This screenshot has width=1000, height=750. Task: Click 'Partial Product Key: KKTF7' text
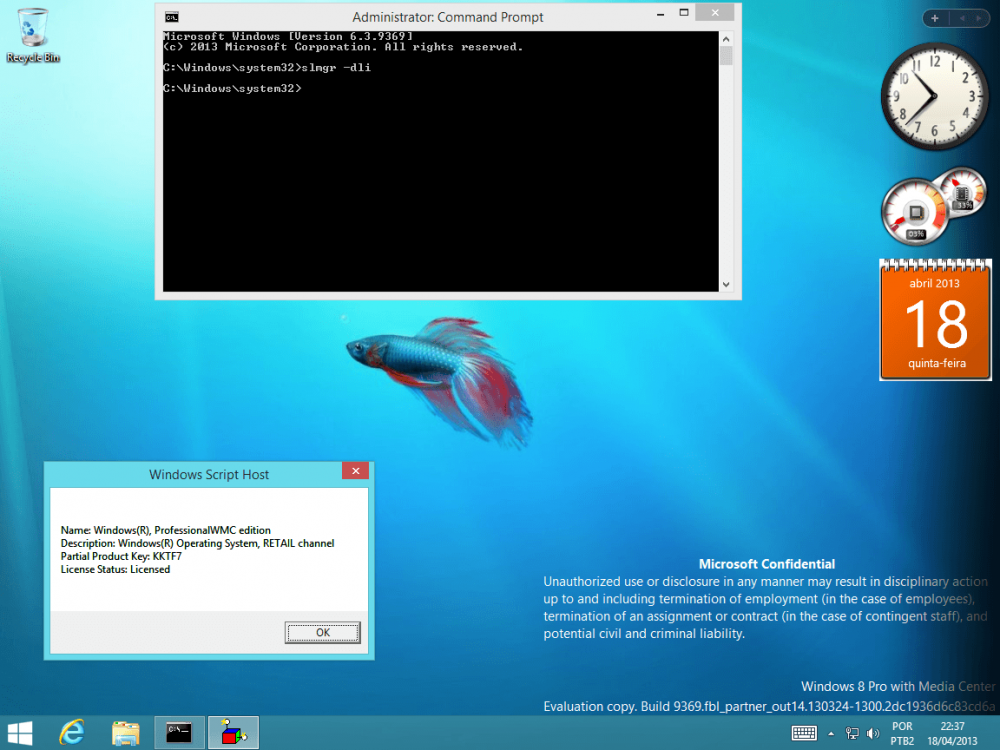coord(121,556)
